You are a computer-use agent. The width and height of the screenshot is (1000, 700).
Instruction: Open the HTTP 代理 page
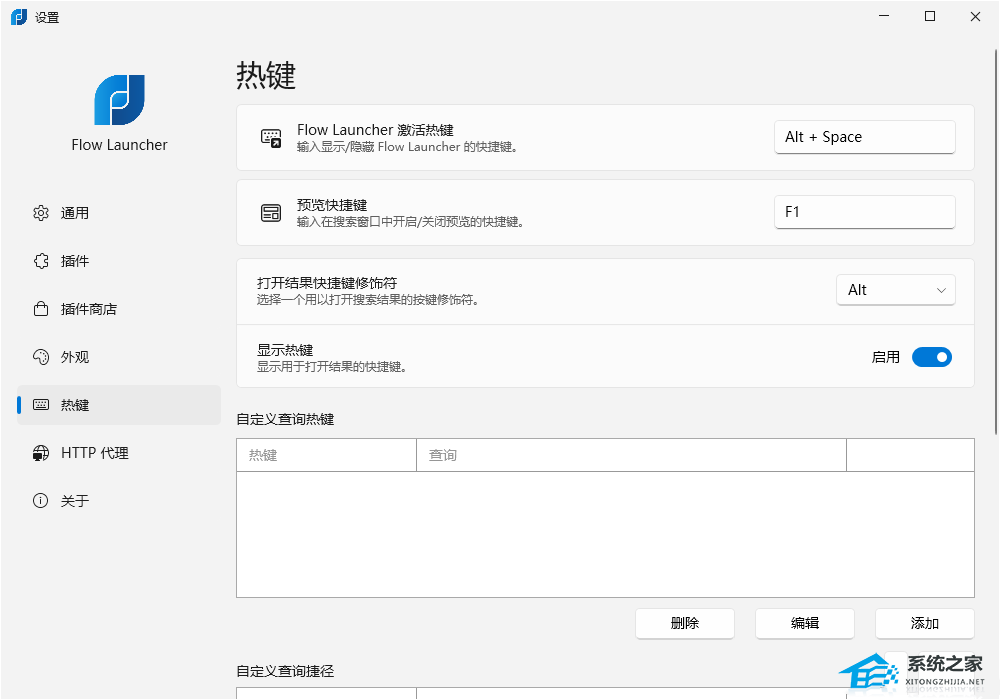[119, 453]
